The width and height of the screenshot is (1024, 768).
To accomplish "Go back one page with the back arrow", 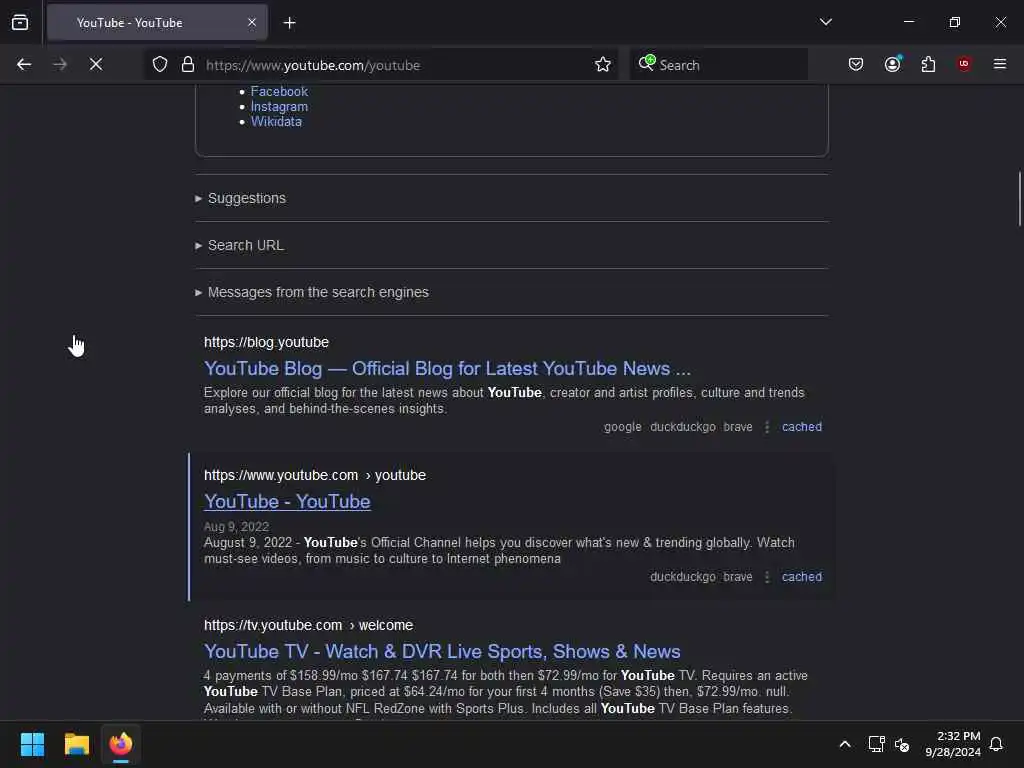I will pyautogui.click(x=24, y=65).
